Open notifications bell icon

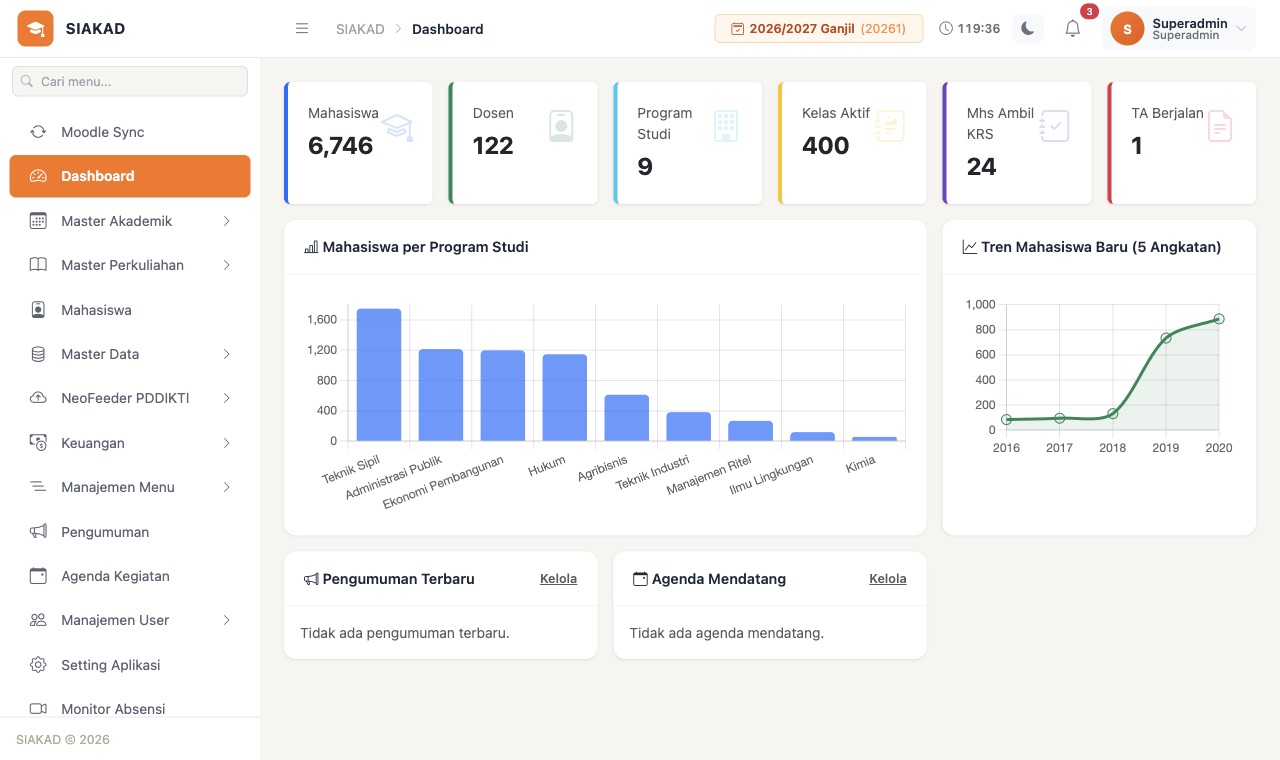click(x=1072, y=29)
